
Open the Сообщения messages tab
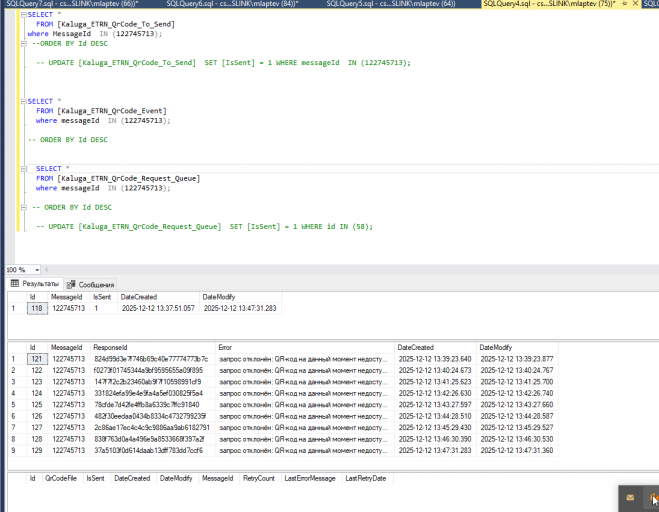[91, 285]
